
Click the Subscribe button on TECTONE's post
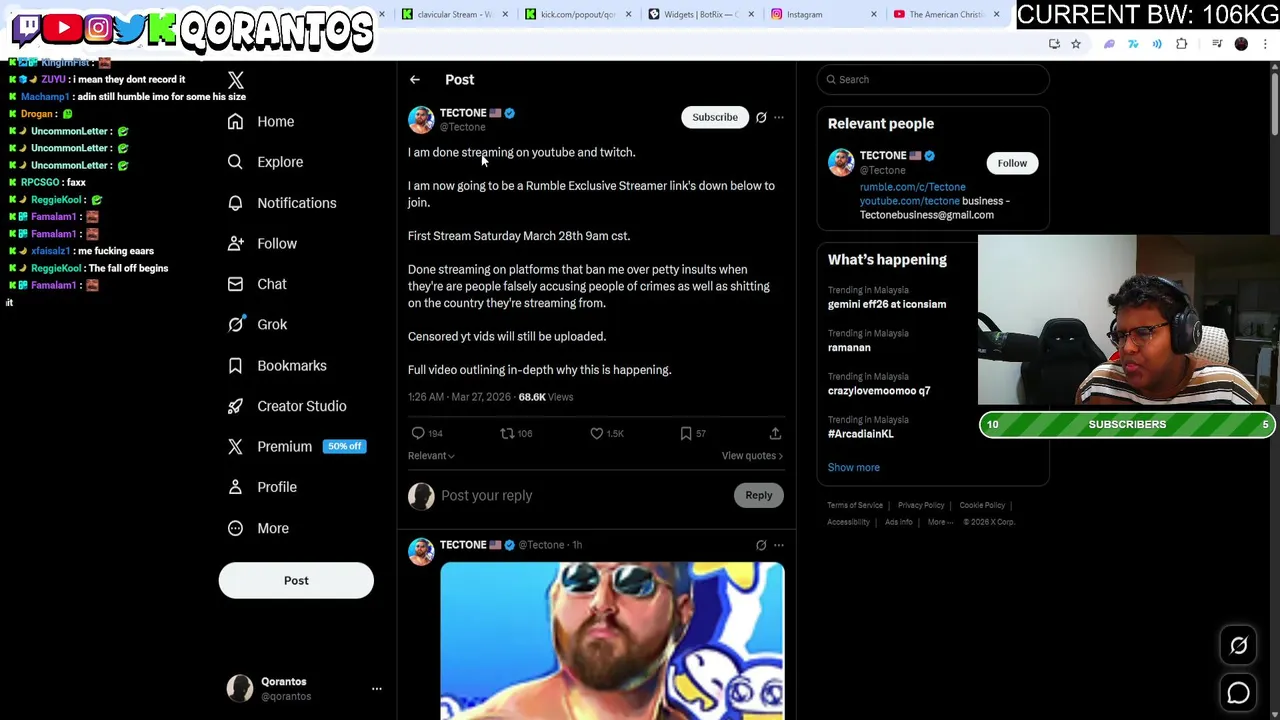point(715,117)
